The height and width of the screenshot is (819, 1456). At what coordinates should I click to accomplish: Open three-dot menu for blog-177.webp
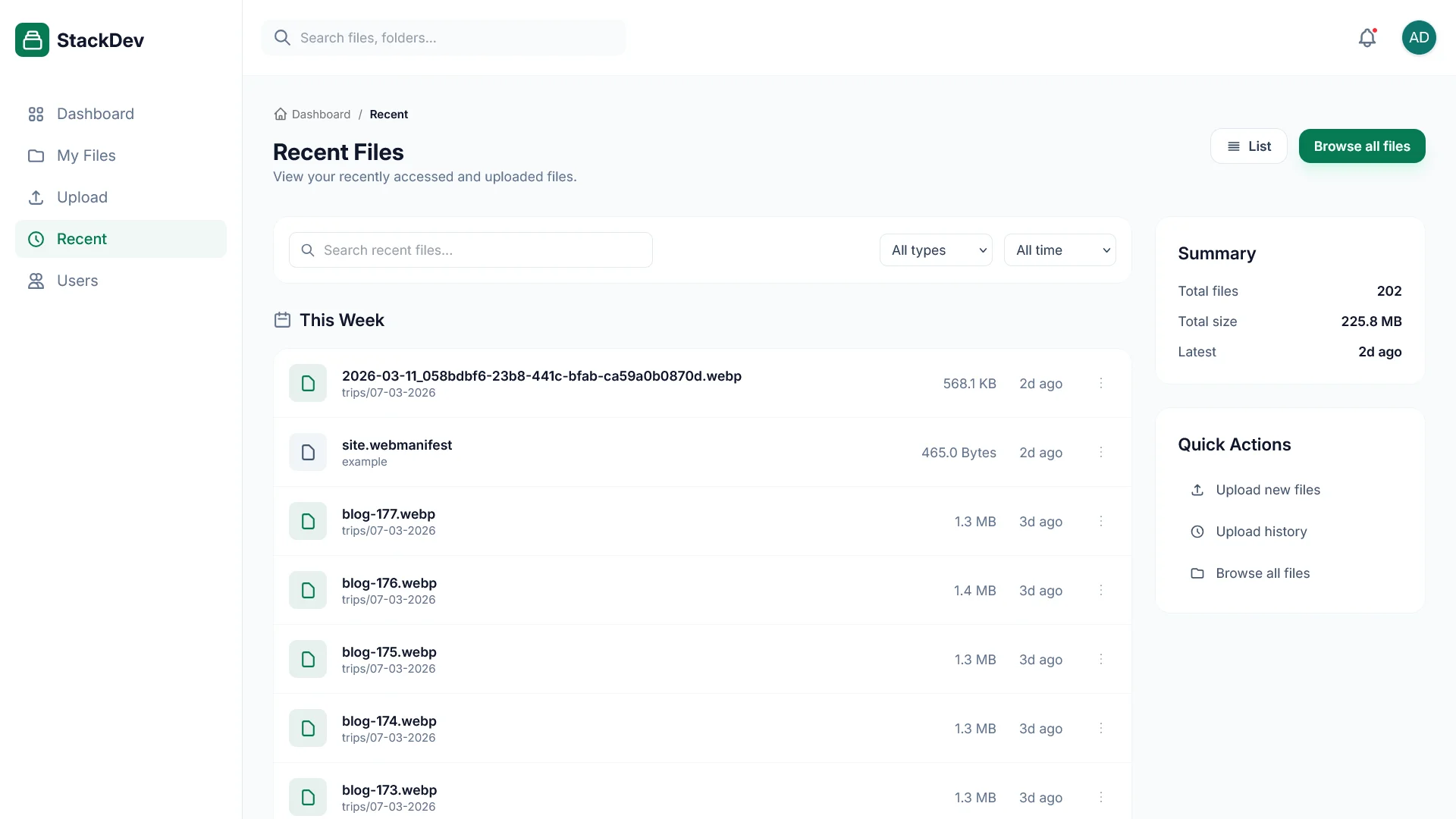(x=1101, y=521)
